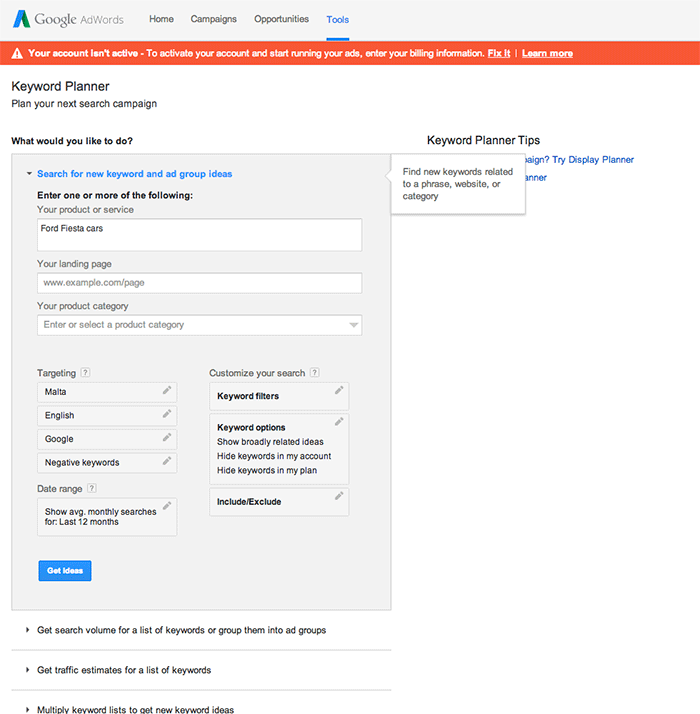The height and width of the screenshot is (714, 700).
Task: Click 'Show broadly related ideas' text
Action: coord(270,442)
